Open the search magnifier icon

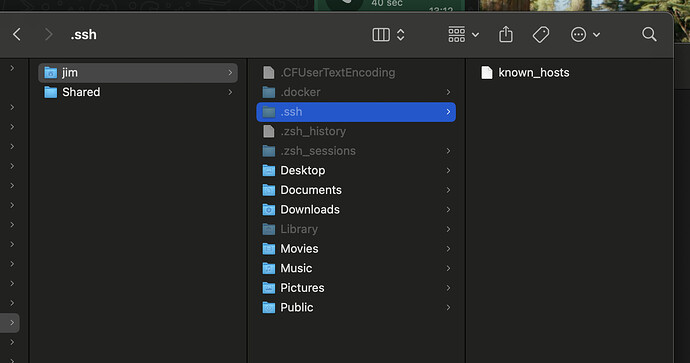[x=649, y=34]
